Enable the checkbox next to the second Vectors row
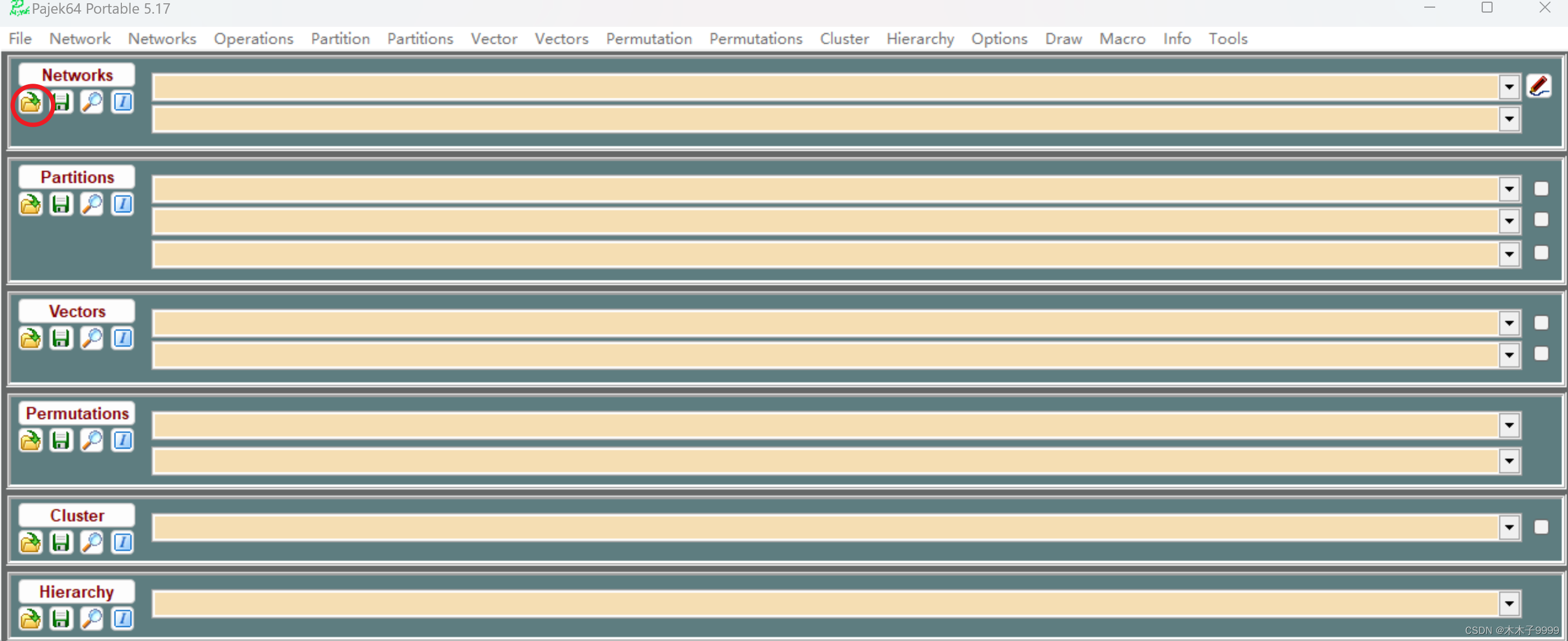 pyautogui.click(x=1541, y=354)
